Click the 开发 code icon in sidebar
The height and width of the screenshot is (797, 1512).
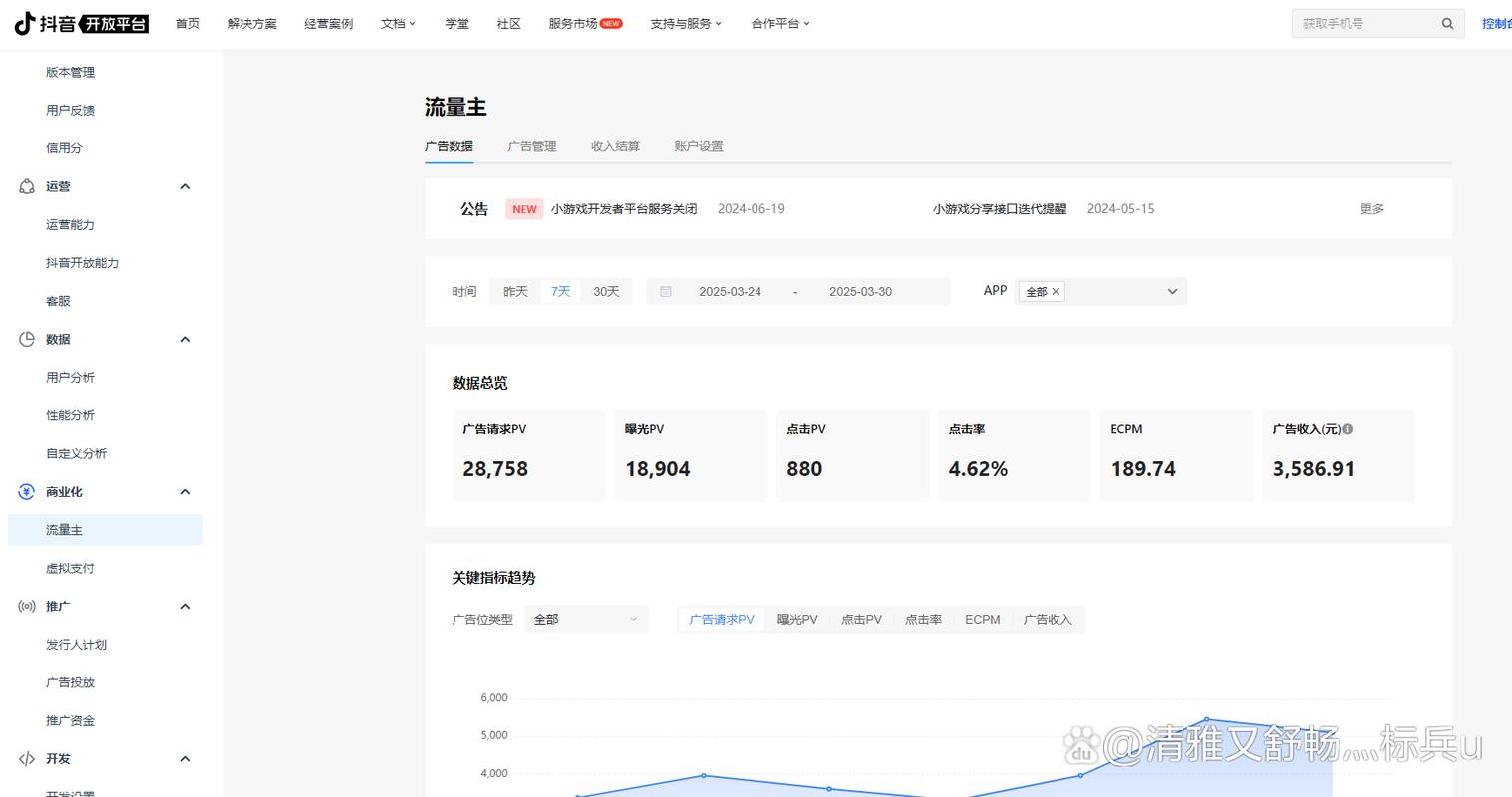click(x=27, y=759)
